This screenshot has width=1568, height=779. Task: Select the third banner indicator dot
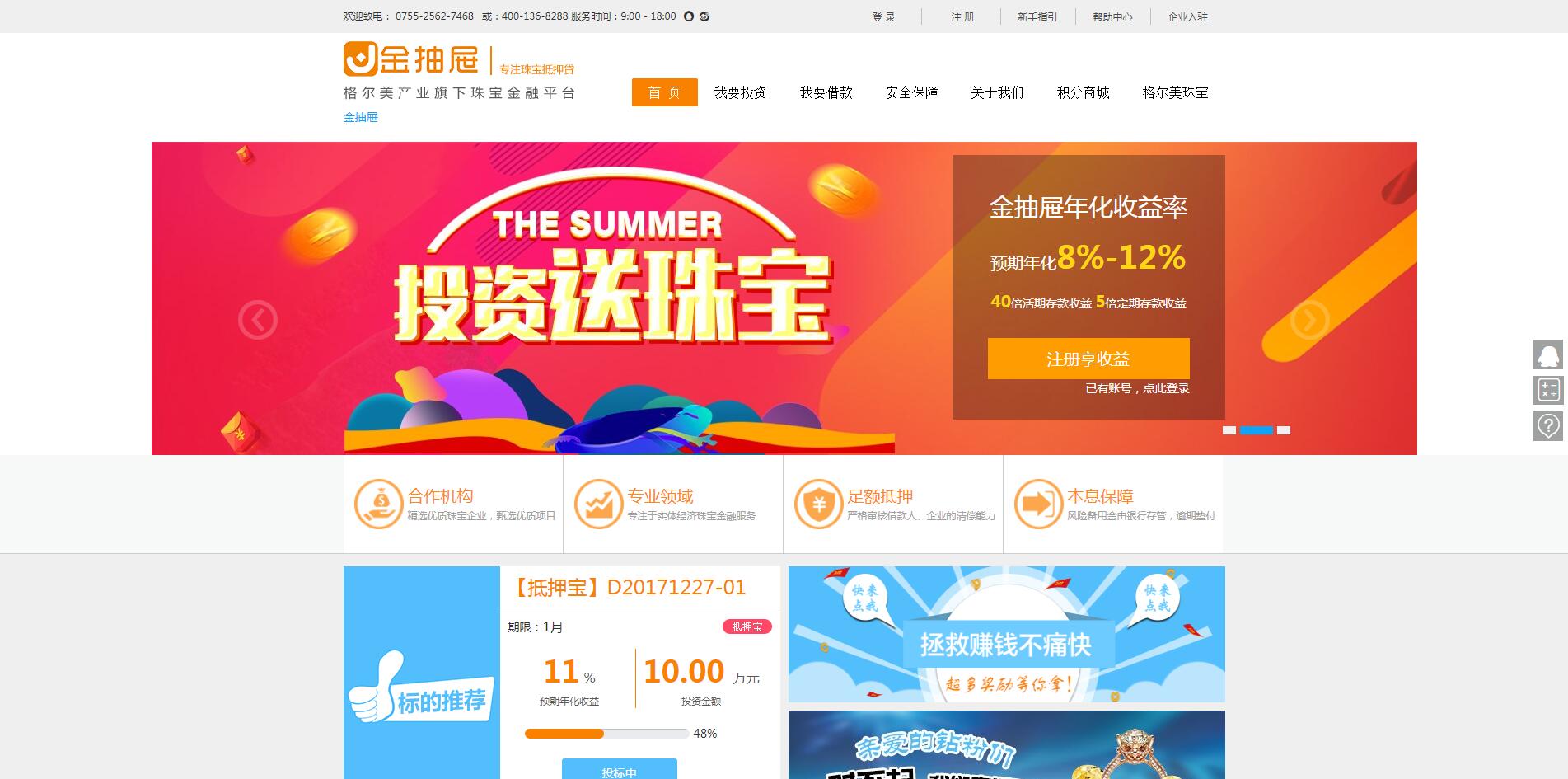(x=1284, y=430)
